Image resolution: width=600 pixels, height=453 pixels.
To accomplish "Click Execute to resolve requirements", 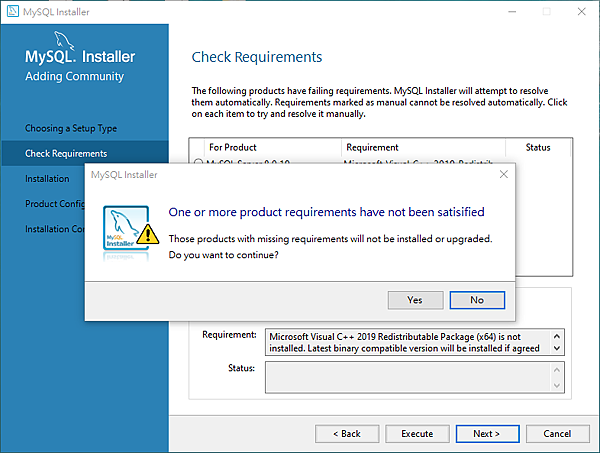I will click(417, 434).
